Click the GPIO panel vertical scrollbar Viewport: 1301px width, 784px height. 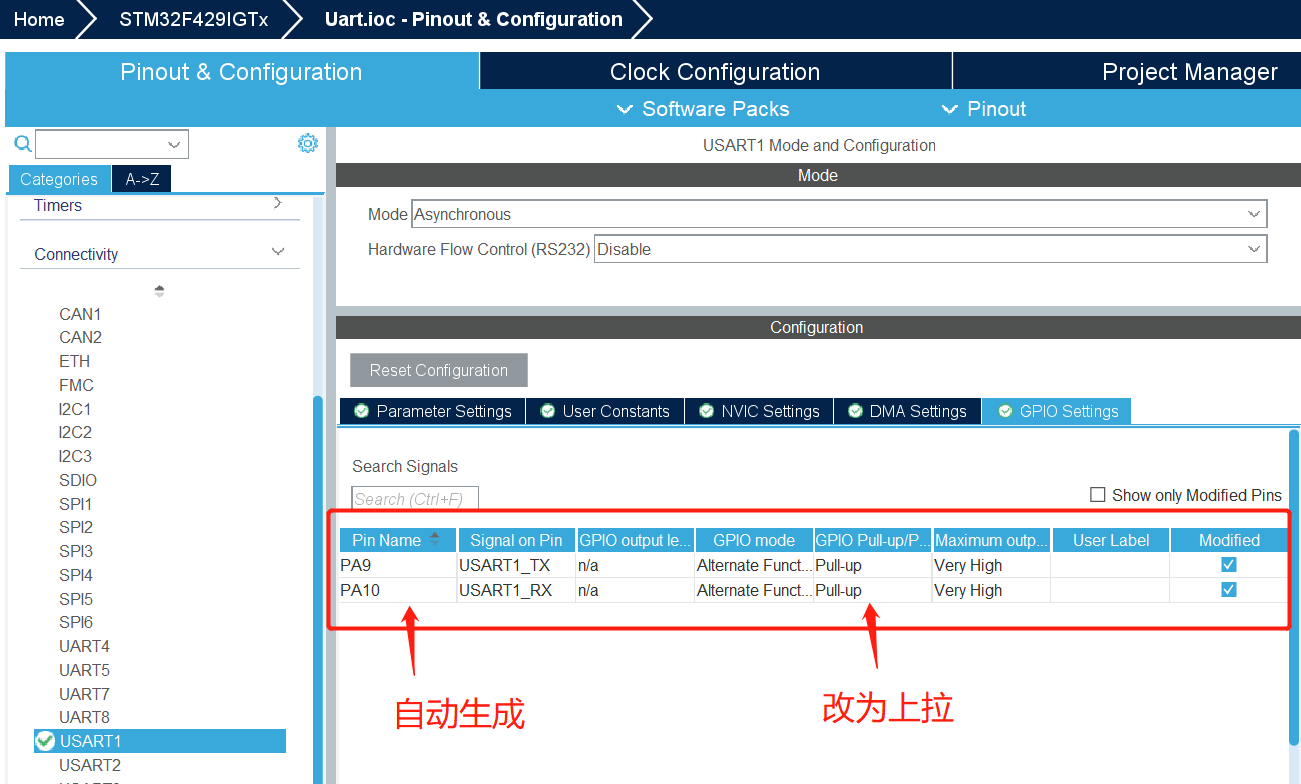pos(1294,586)
